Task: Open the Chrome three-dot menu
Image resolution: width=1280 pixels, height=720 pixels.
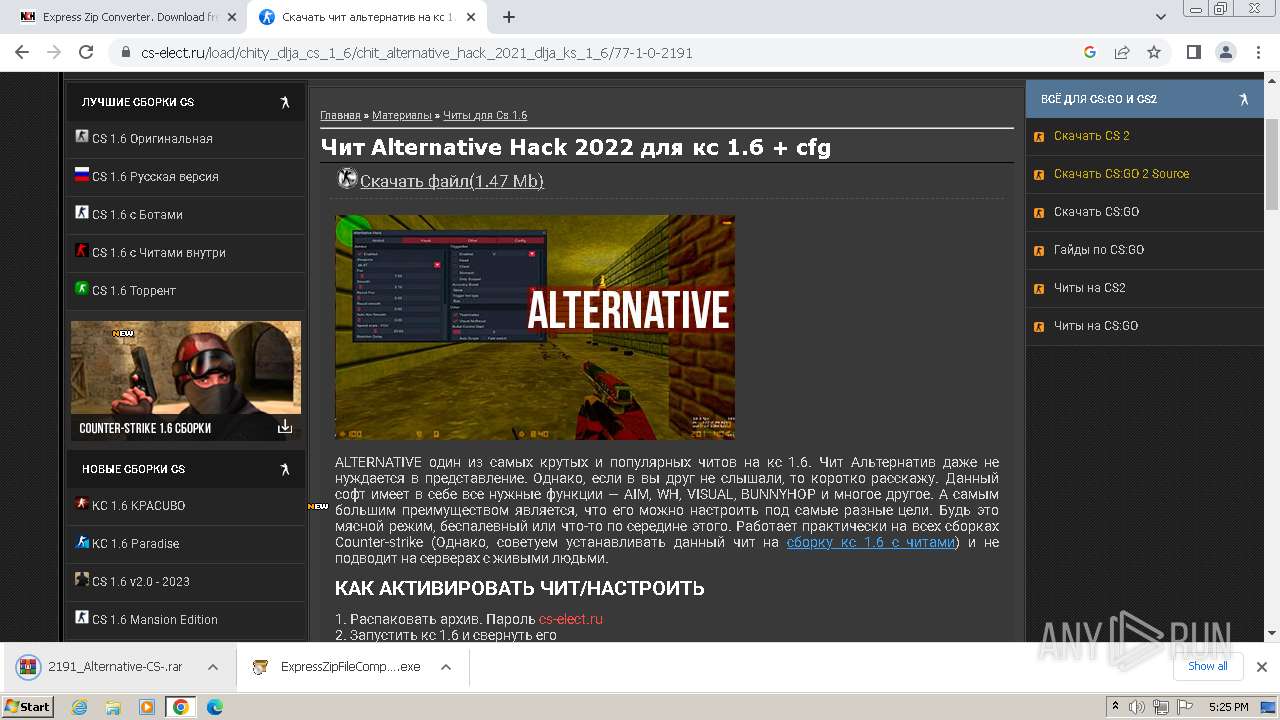Action: tap(1257, 52)
